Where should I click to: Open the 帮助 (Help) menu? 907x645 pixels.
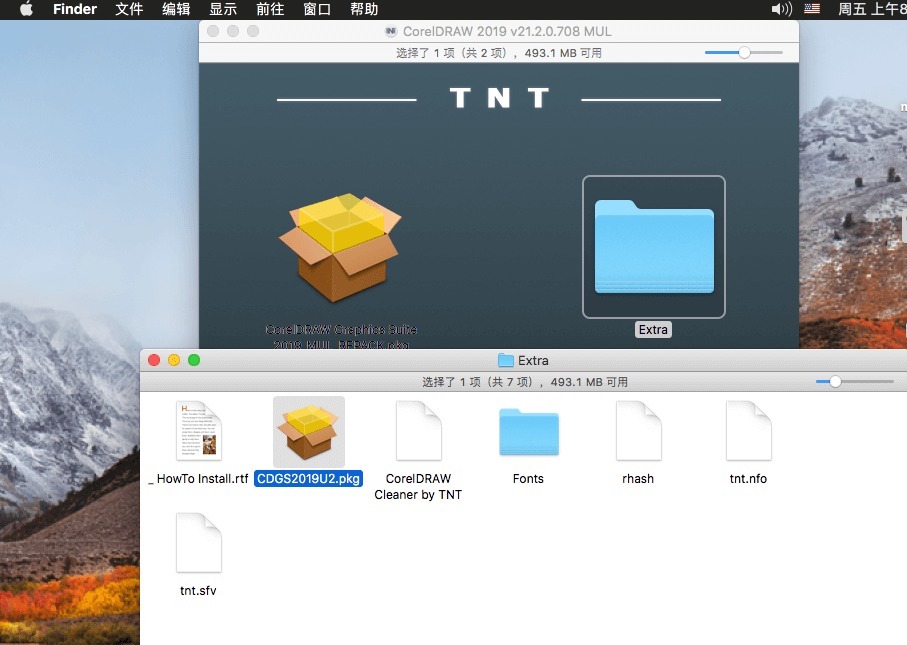coord(364,9)
